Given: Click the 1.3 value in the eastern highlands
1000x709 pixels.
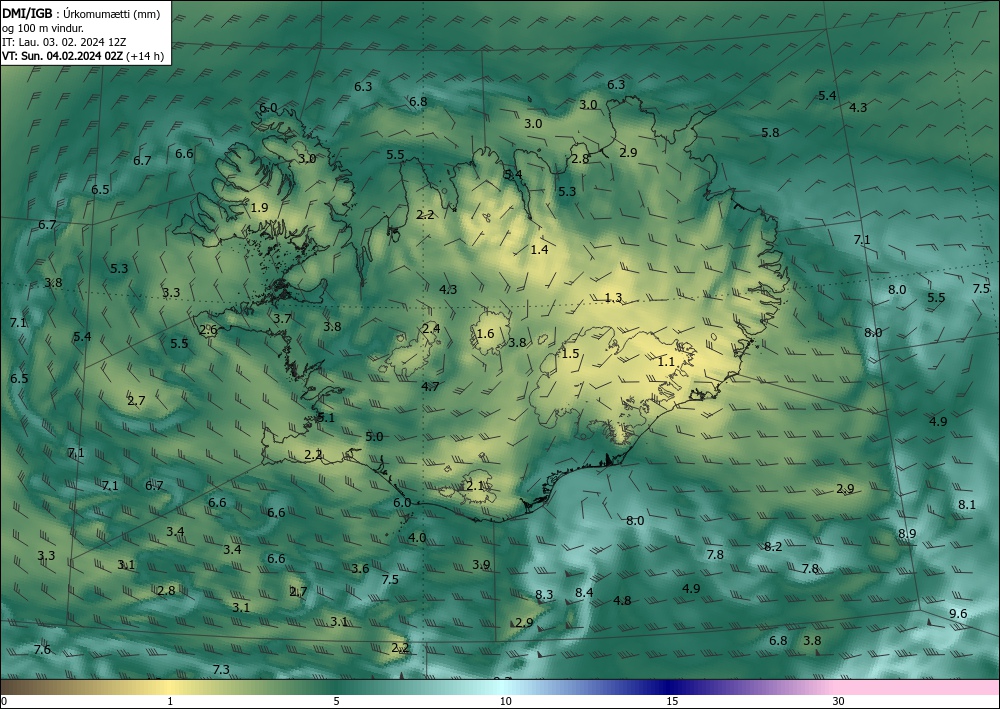Looking at the screenshot, I should click(x=614, y=298).
